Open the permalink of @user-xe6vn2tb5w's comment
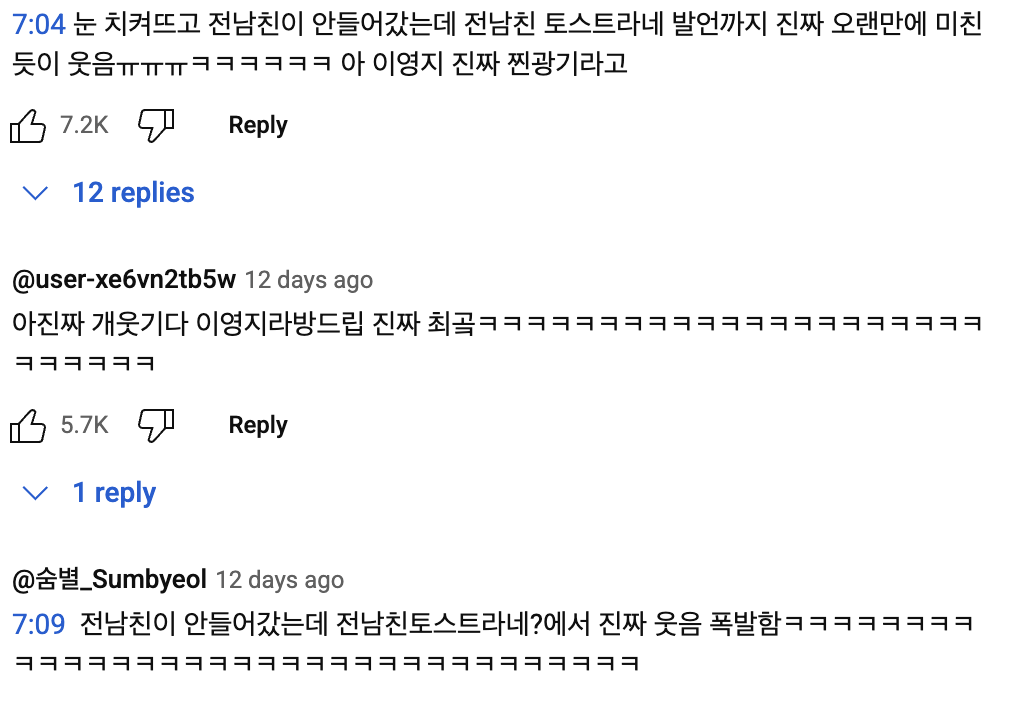1020x704 pixels. [308, 280]
